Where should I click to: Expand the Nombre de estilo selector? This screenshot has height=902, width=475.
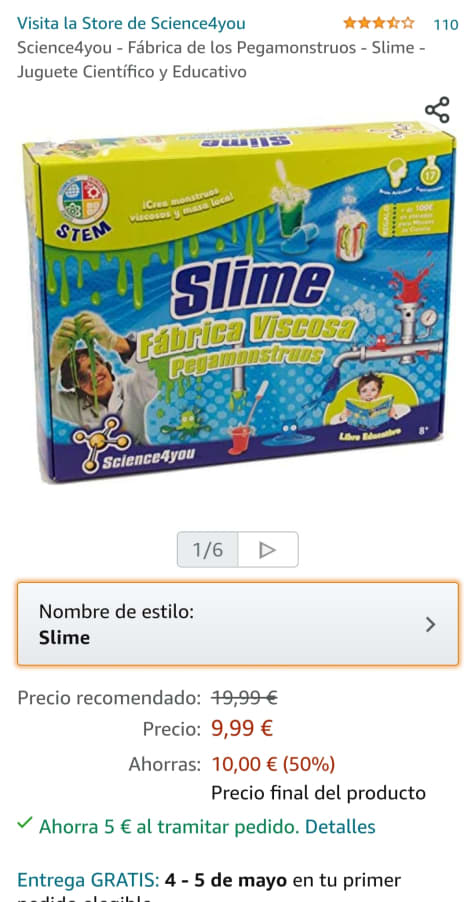pos(238,624)
